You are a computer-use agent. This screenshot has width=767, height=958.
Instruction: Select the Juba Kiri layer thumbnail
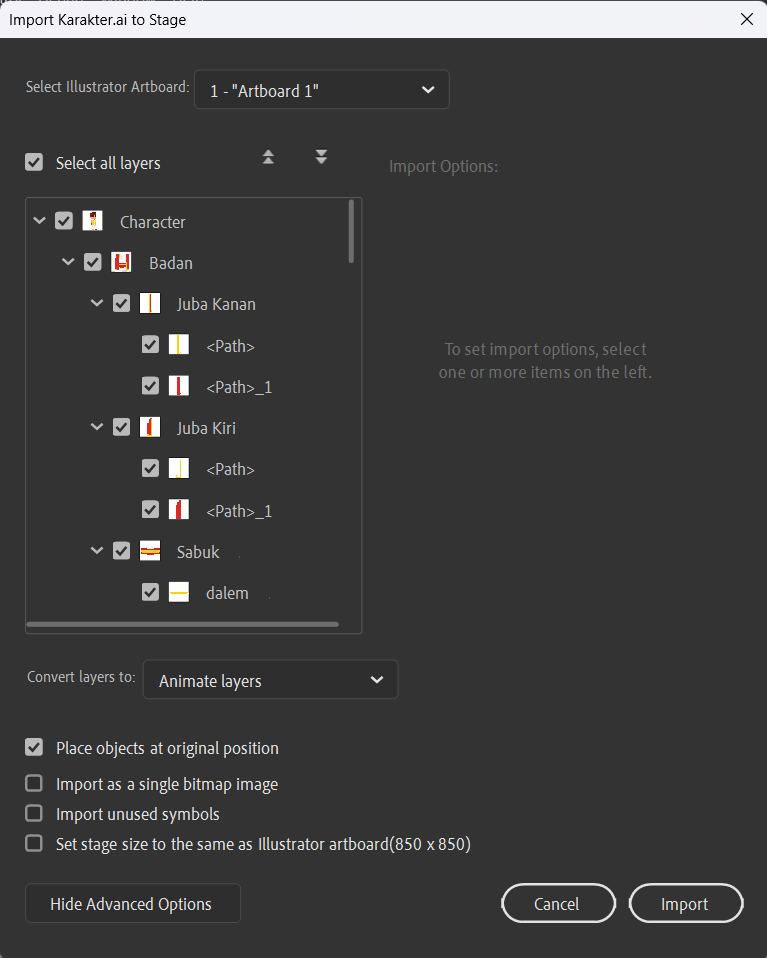150,427
